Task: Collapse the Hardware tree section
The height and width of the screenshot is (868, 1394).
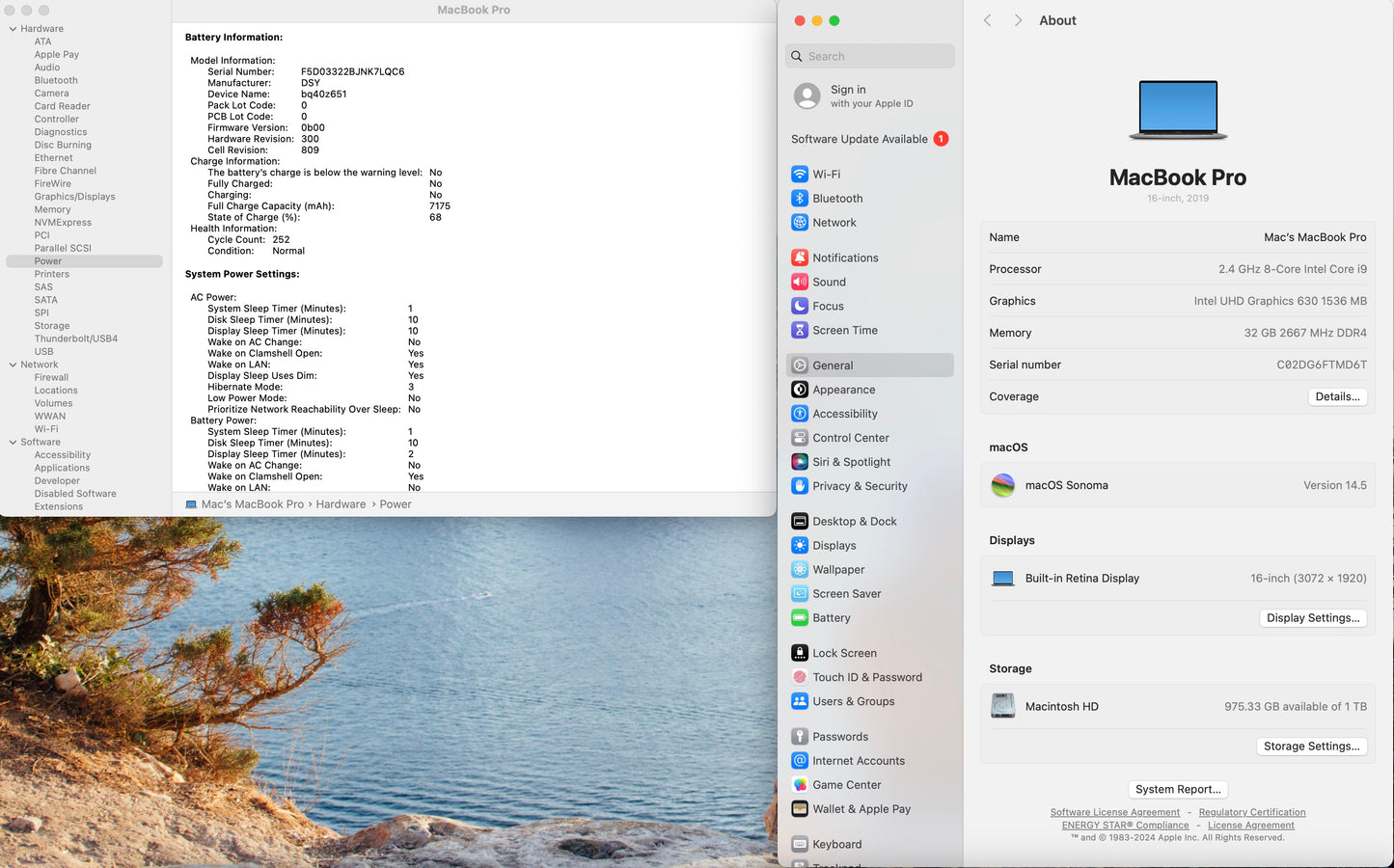Action: click(x=13, y=29)
